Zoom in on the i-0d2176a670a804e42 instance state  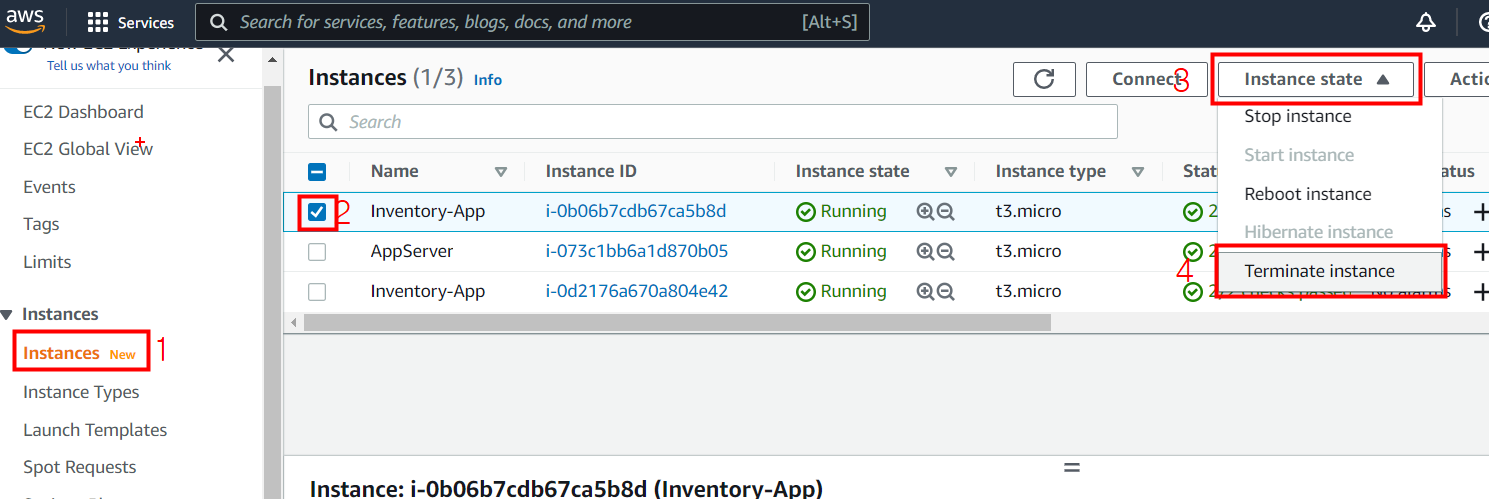click(925, 291)
